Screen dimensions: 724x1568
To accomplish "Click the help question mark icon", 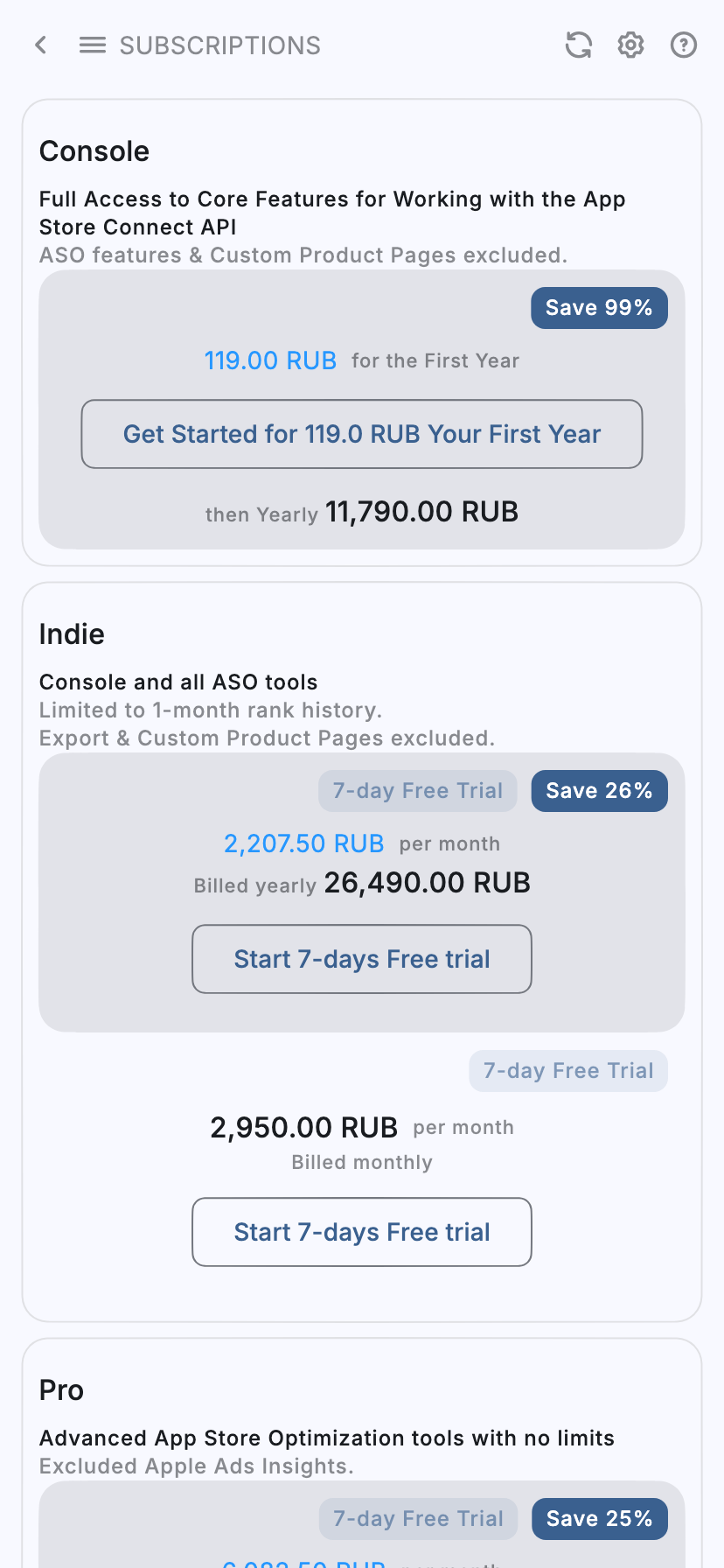I will (x=683, y=45).
